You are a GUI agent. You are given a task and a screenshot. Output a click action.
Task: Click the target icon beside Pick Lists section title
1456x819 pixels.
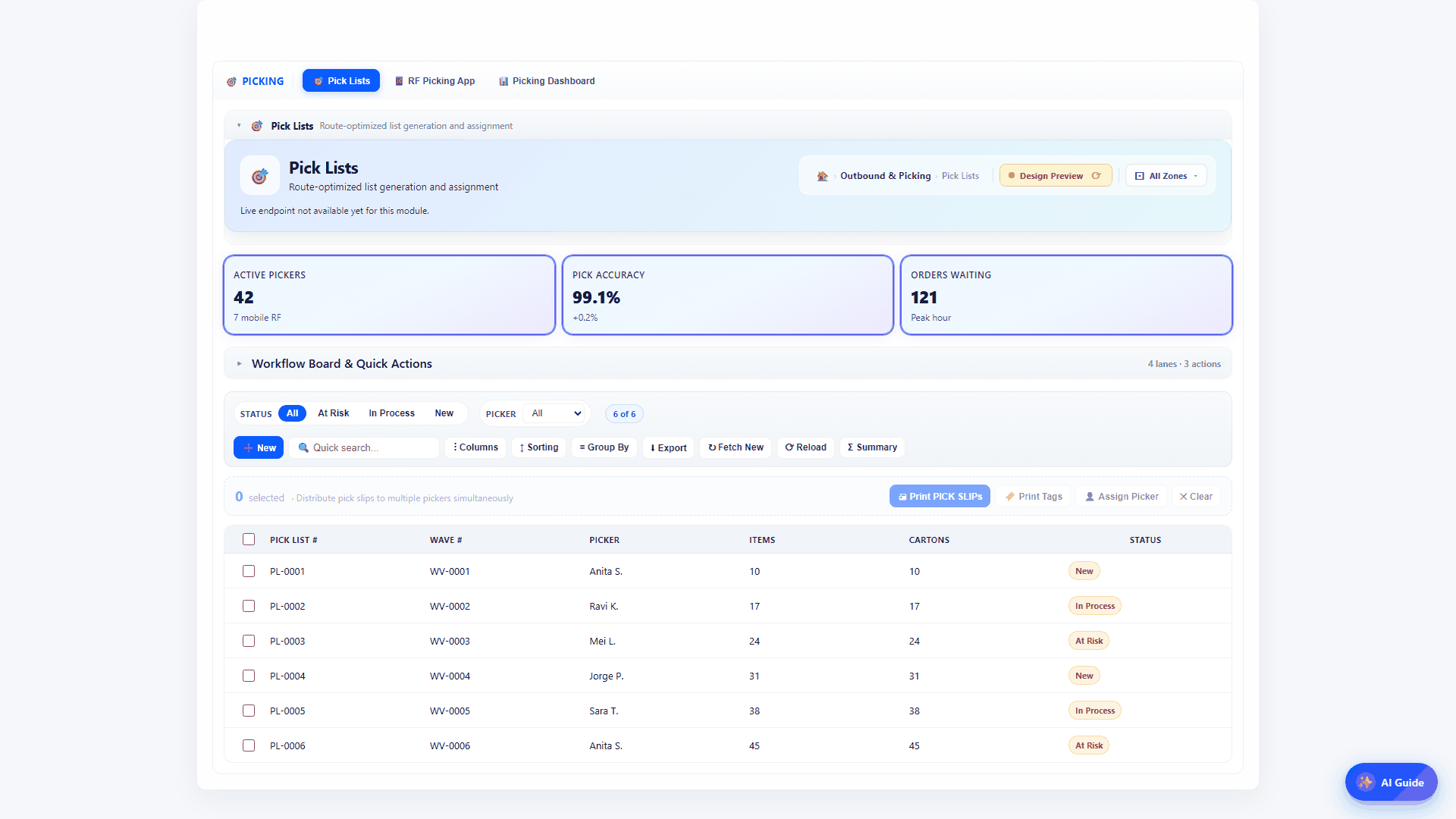pyautogui.click(x=257, y=126)
